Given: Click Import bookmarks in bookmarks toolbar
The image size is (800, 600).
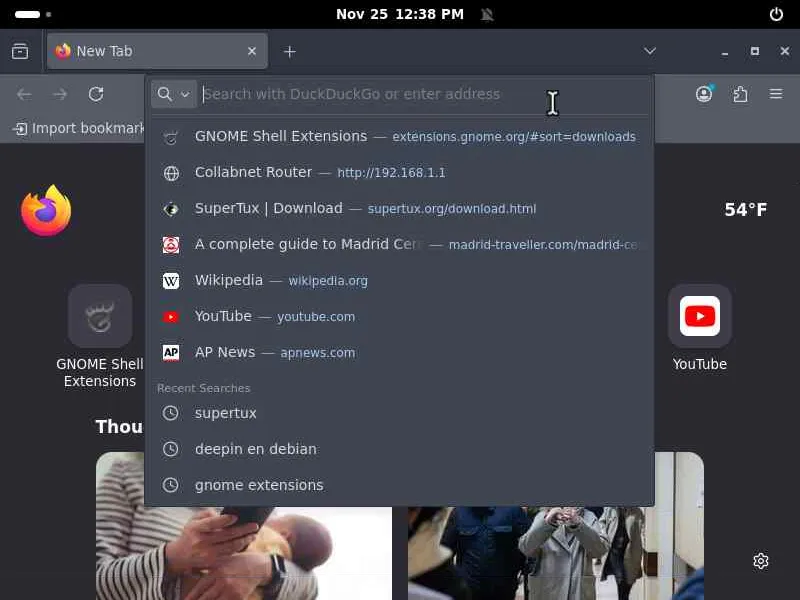Looking at the screenshot, I should tap(79, 128).
